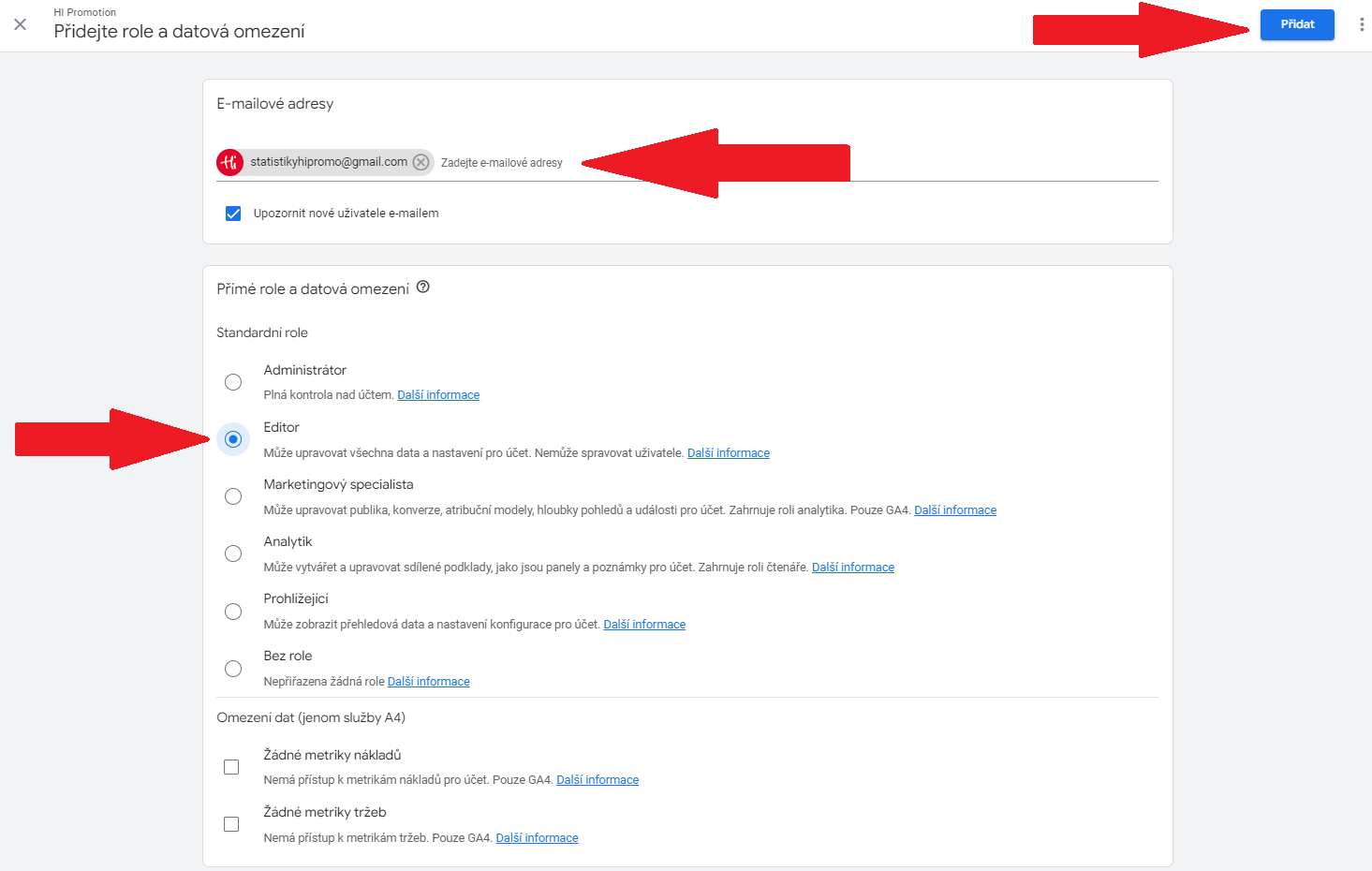
Task: Tick the Žádné metriky tržeb checkbox
Action: (x=231, y=824)
